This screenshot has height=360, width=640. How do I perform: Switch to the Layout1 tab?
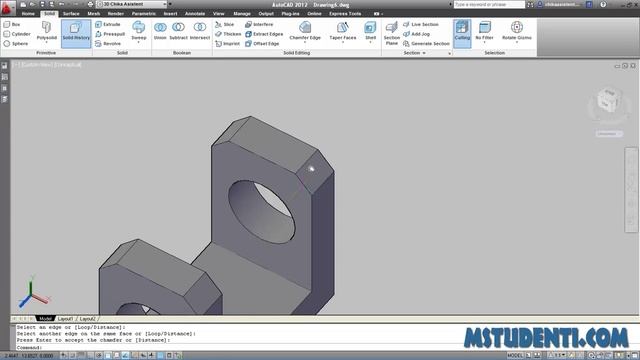(65, 319)
